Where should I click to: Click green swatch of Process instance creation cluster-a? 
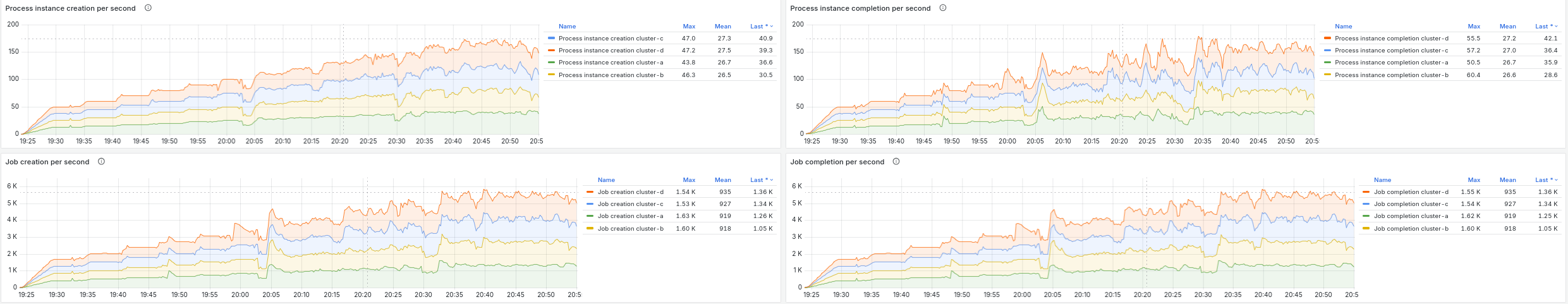tap(551, 62)
